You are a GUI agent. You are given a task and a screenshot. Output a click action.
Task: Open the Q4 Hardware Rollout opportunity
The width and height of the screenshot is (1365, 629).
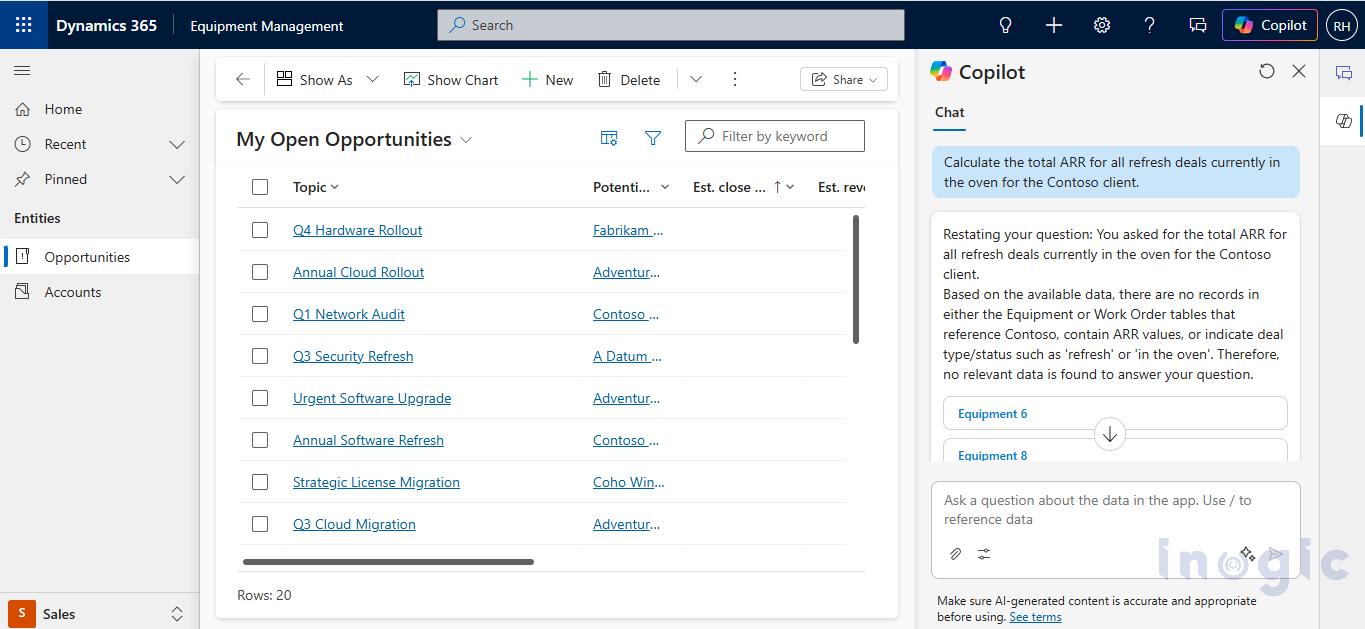(357, 230)
